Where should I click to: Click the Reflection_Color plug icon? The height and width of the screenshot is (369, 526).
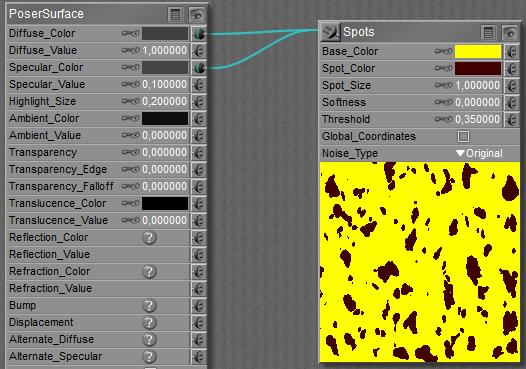(x=199, y=238)
